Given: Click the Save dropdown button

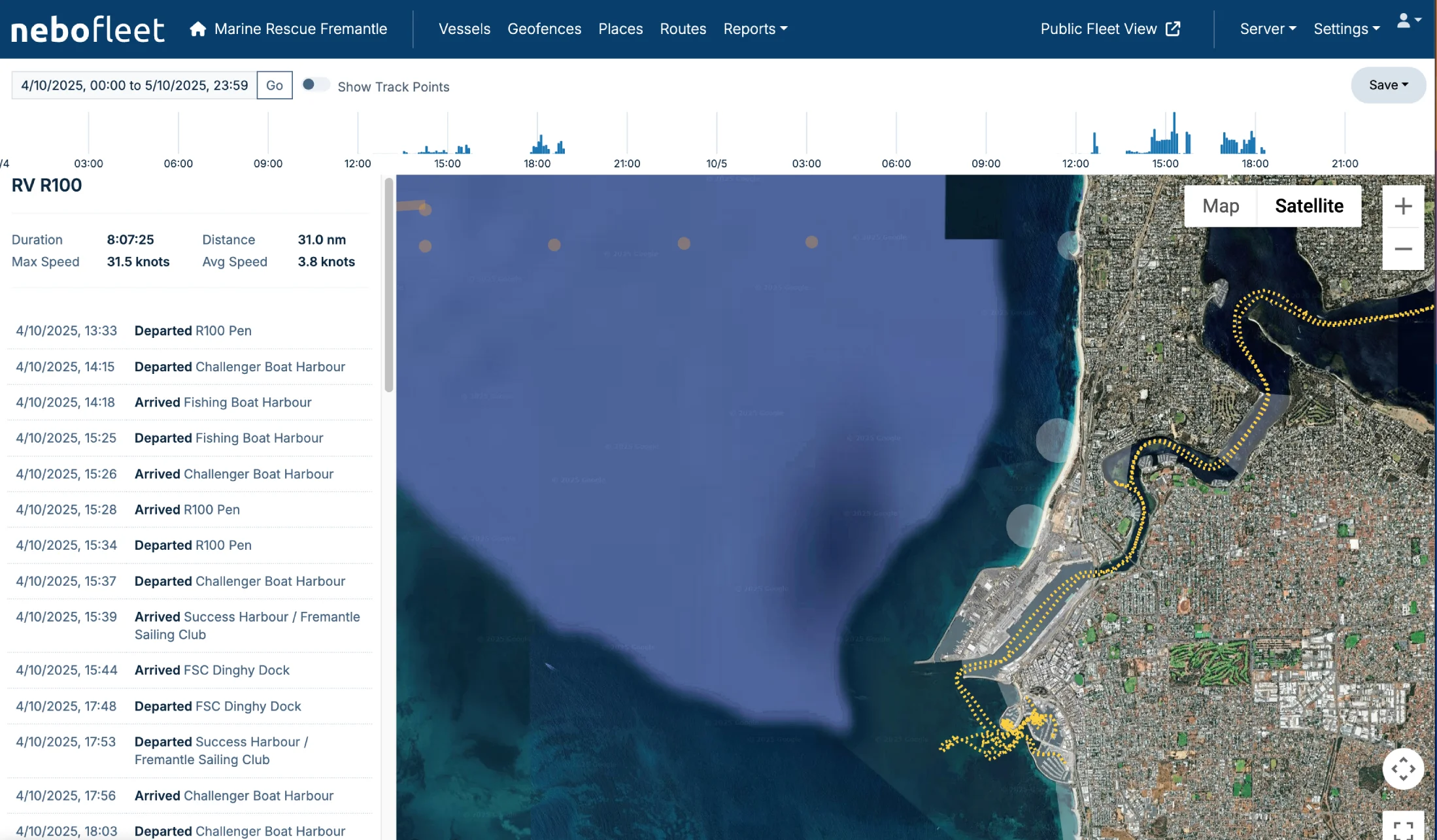Looking at the screenshot, I should coord(1388,85).
